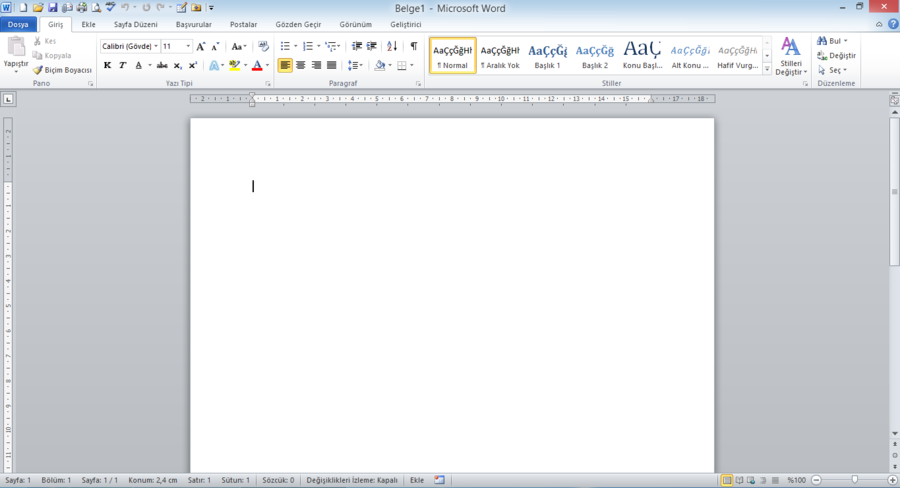900x488 pixels.
Task: Clear formatting with the eraser icon
Action: coord(263,47)
